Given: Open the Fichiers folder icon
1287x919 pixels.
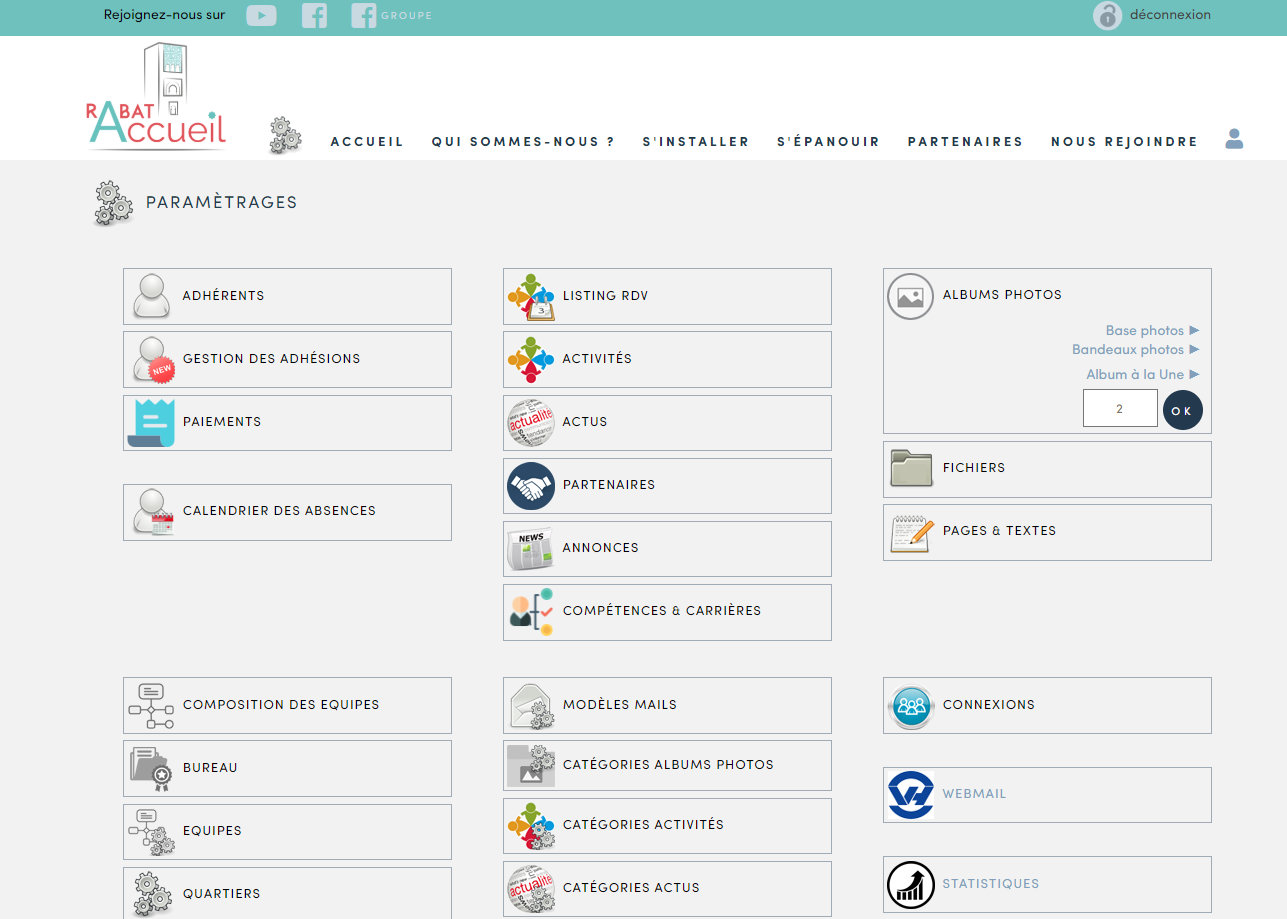Looking at the screenshot, I should [x=910, y=468].
